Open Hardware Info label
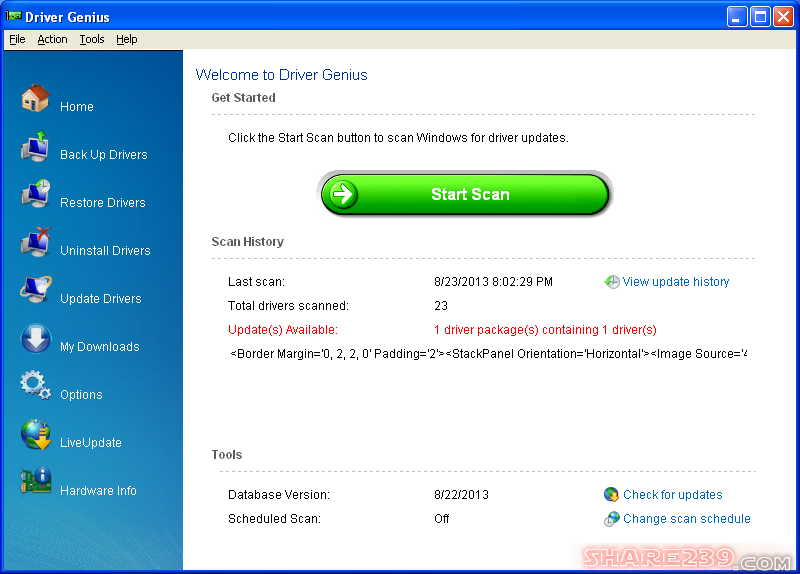800x574 pixels. point(98,490)
